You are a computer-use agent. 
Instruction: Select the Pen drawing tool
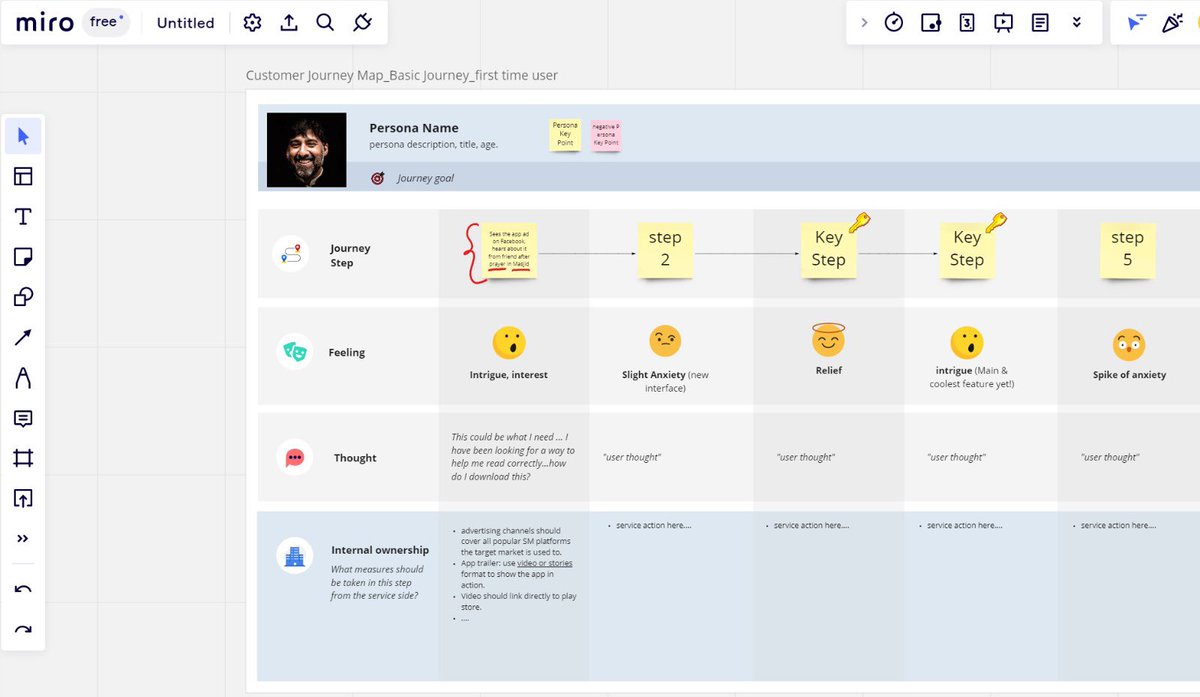coord(23,378)
